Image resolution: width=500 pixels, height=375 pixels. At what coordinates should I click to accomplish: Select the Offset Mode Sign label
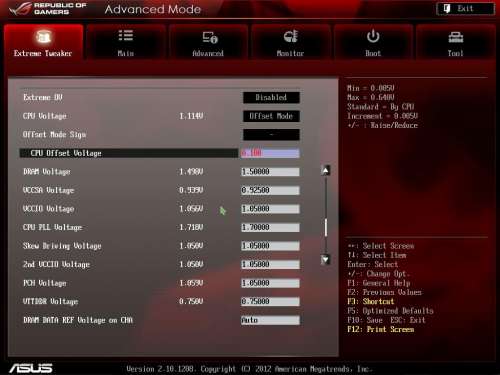[x=54, y=135]
